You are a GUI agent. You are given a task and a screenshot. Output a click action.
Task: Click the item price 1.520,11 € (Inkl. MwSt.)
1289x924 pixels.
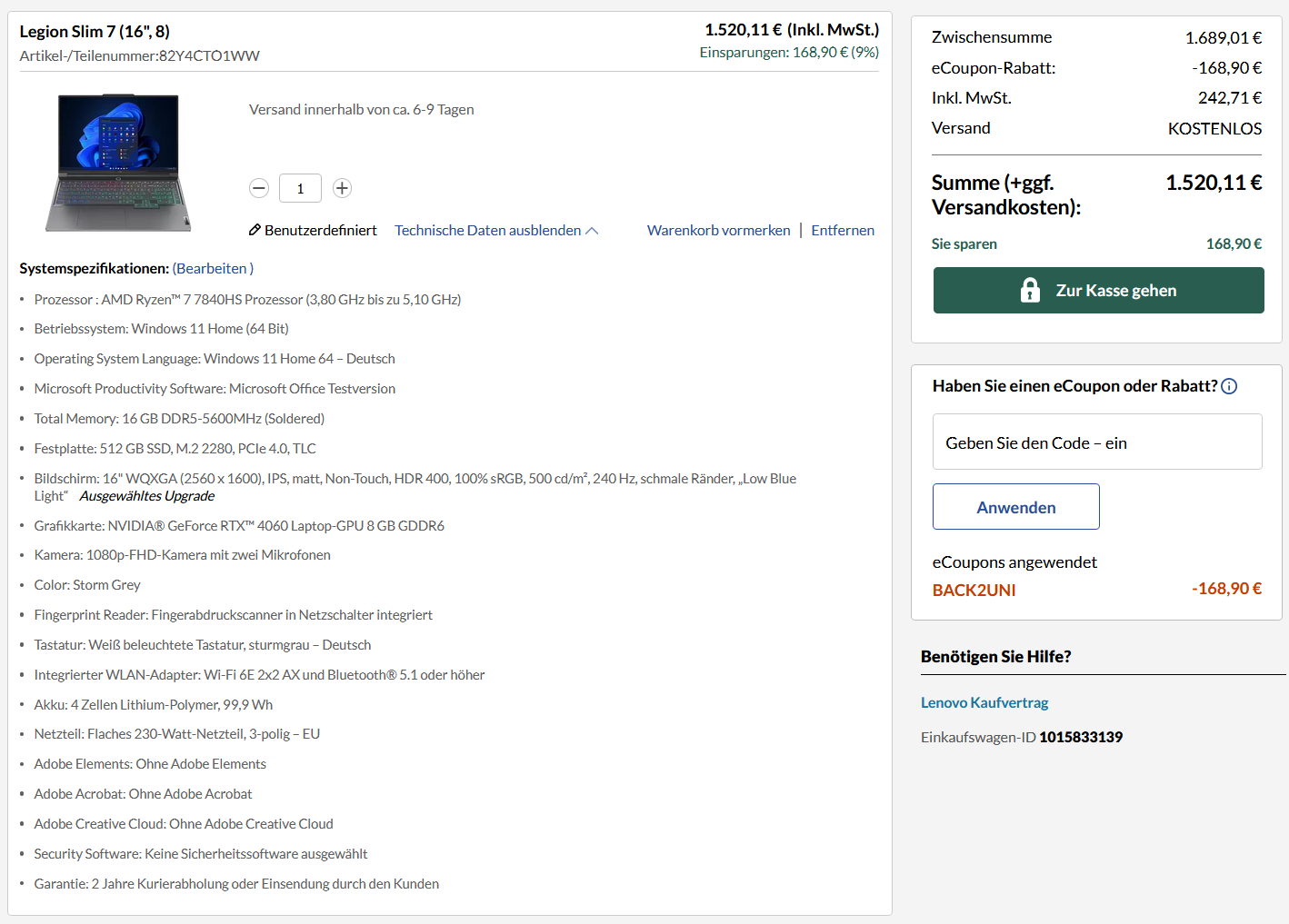792,30
